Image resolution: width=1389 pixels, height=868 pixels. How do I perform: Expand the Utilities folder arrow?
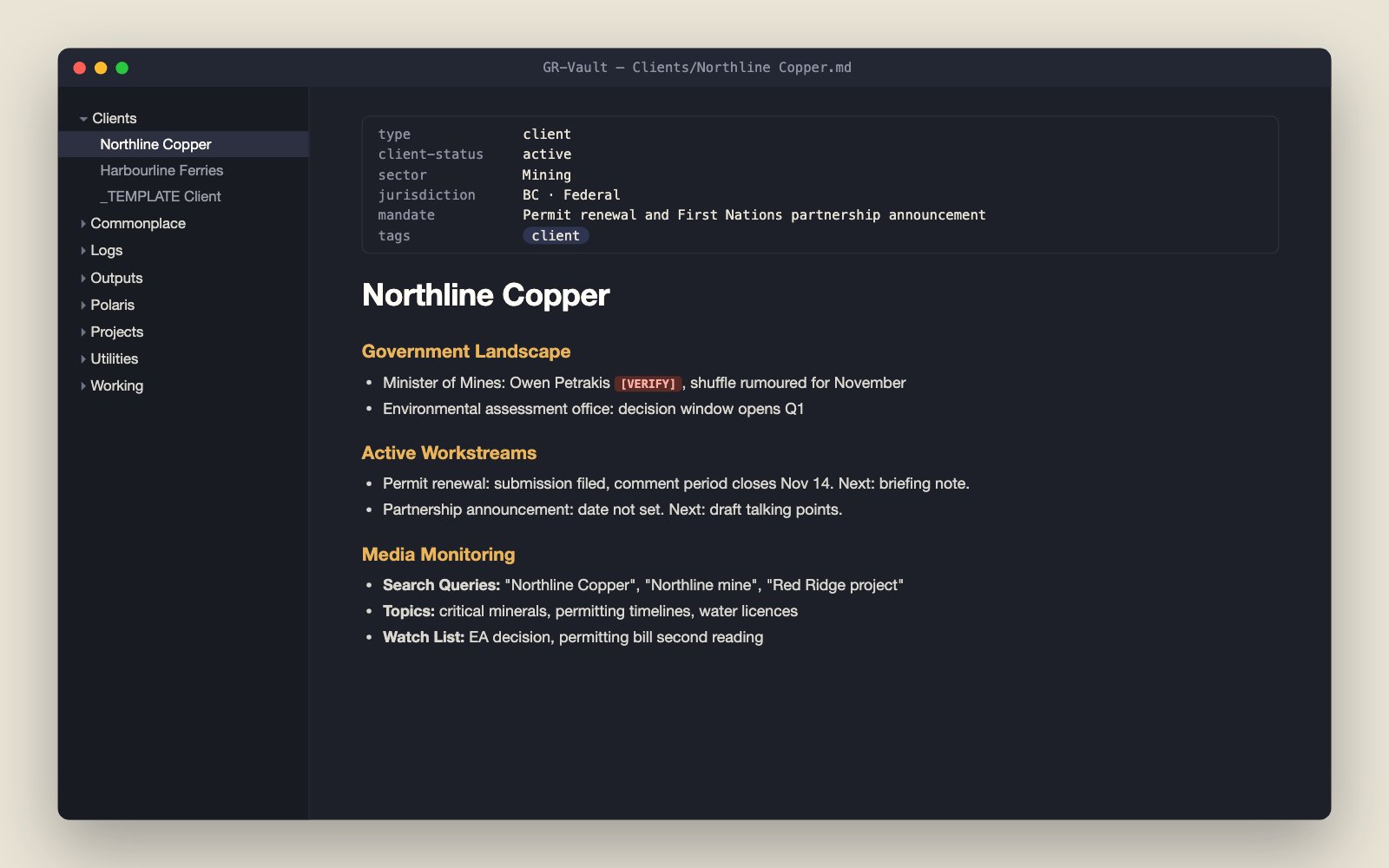tap(83, 359)
